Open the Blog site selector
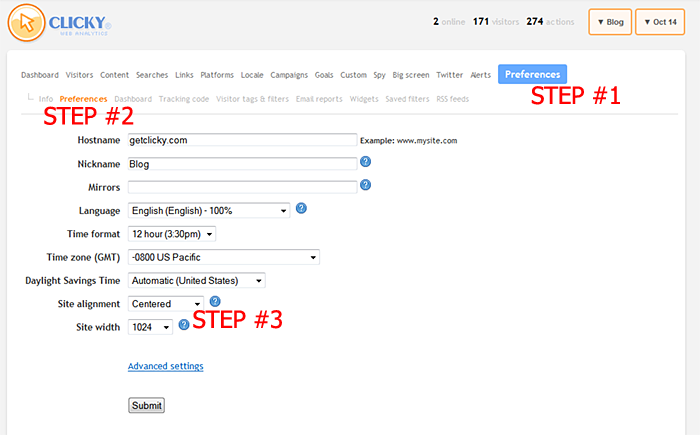 pos(609,22)
